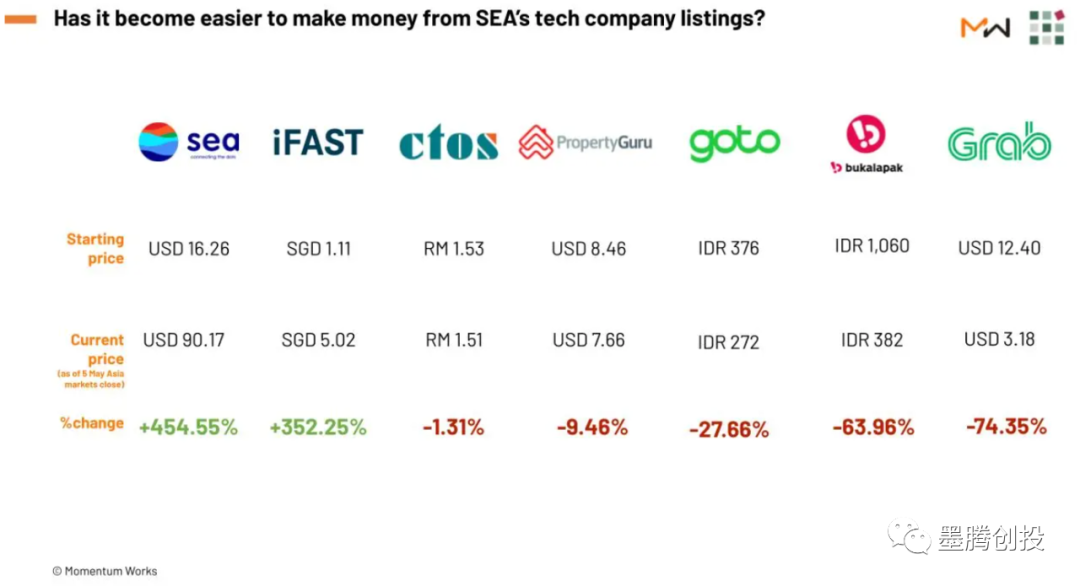This screenshot has height=586, width=1080.
Task: Click the orange MW logo
Action: coord(985,28)
